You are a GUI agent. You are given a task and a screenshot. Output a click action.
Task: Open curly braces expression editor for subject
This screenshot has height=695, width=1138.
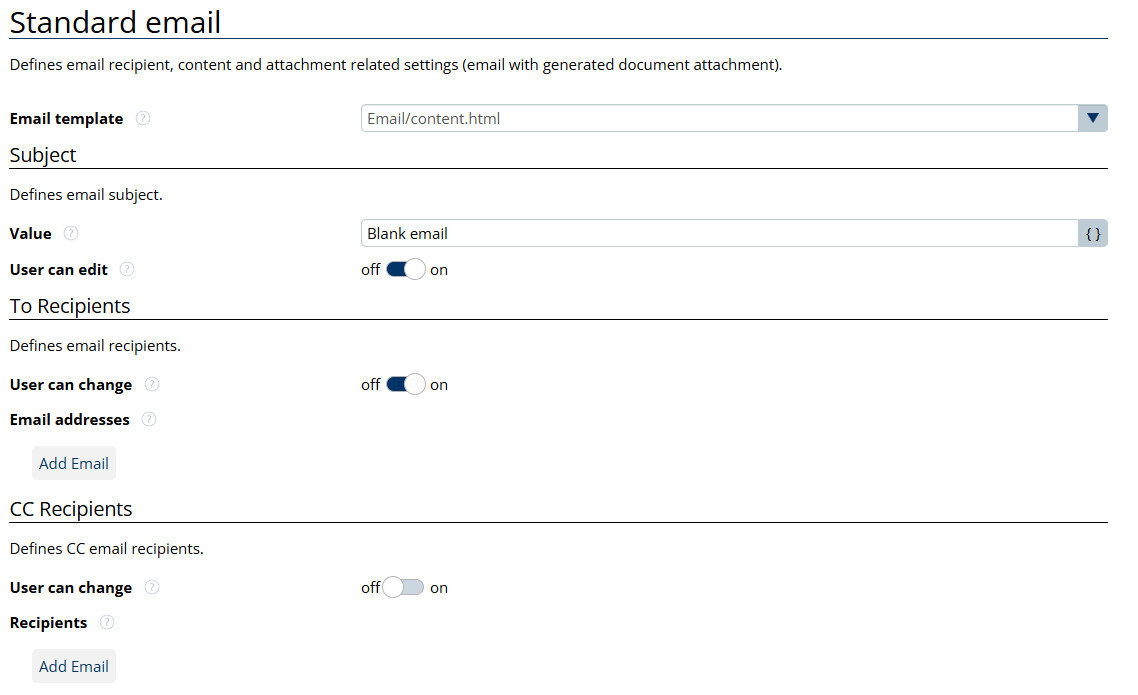pos(1093,234)
